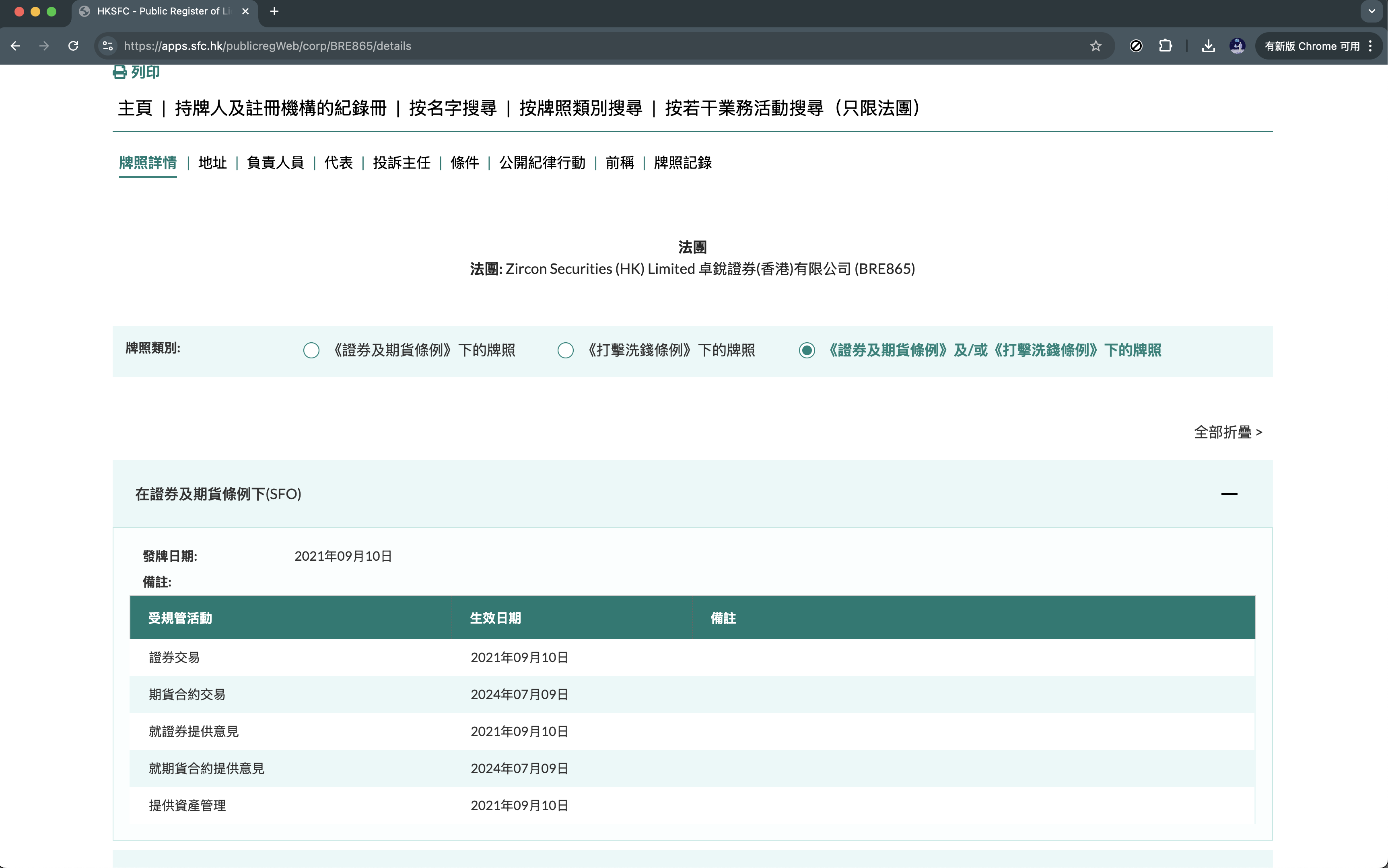Open site information icon in address bar
Viewport: 1388px width, 868px height.
pos(107,46)
